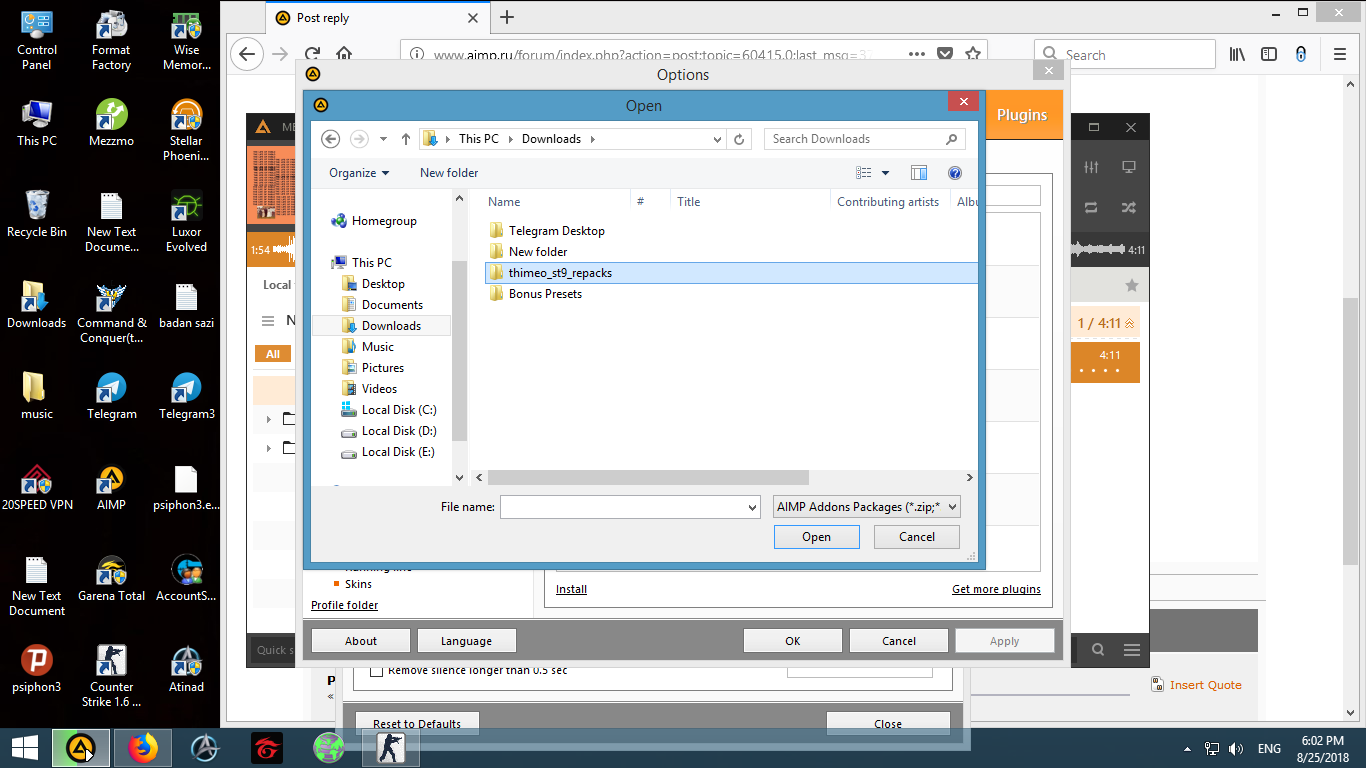Cancel the Open dialog
Image resolution: width=1366 pixels, height=768 pixels.
coord(917,537)
